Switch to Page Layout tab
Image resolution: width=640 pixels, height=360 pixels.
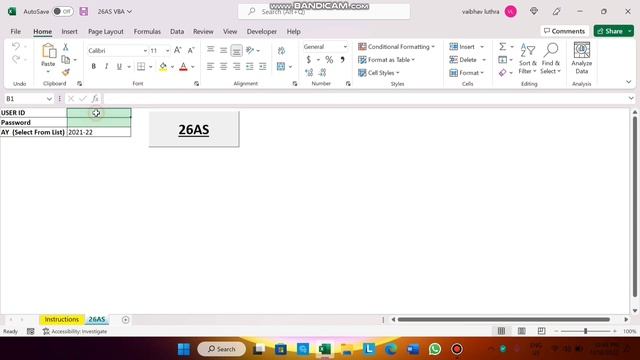(x=106, y=31)
